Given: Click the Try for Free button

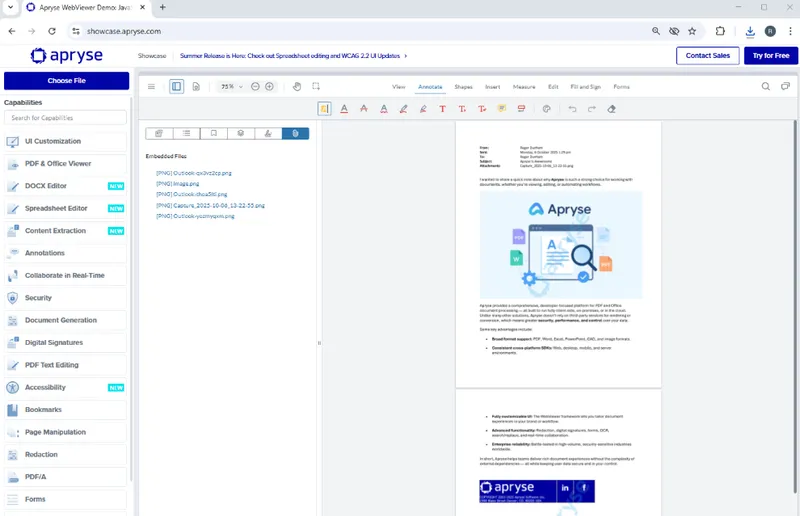Looking at the screenshot, I should click(x=771, y=56).
